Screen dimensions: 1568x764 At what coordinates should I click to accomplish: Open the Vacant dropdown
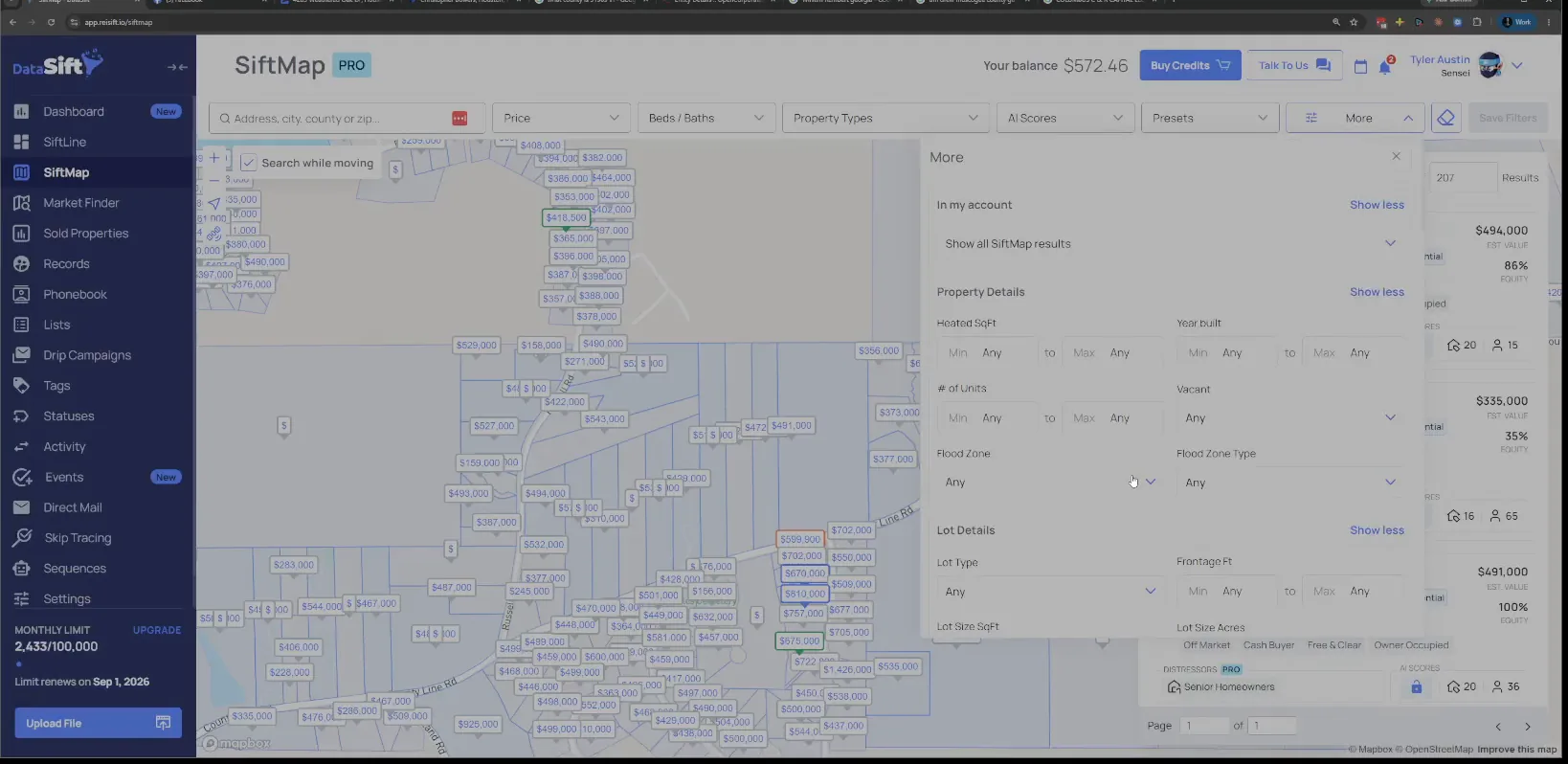[1289, 418]
